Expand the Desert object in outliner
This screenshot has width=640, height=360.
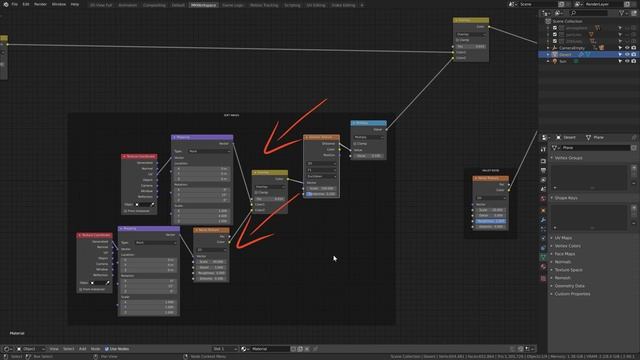(x=548, y=54)
